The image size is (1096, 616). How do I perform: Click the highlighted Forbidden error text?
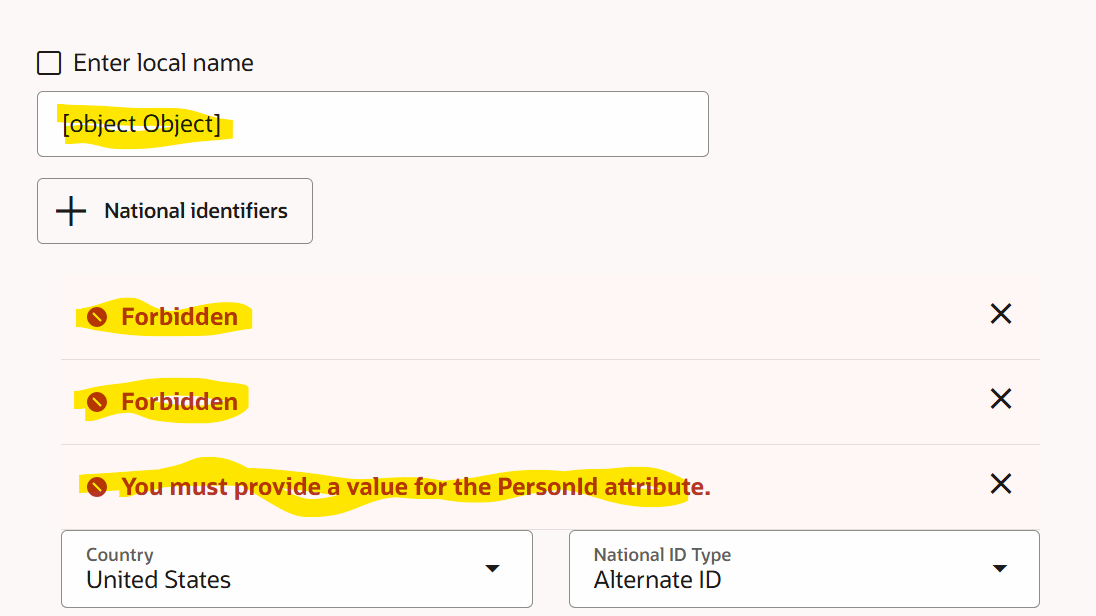pos(178,316)
